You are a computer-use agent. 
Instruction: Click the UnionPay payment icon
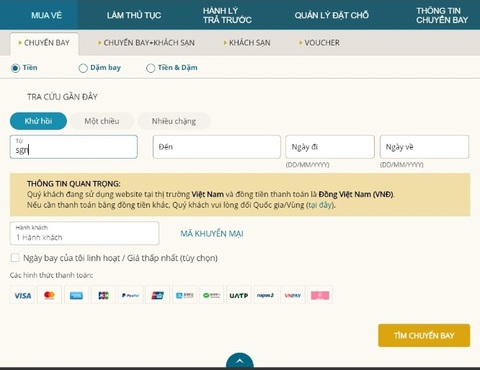[x=157, y=295]
